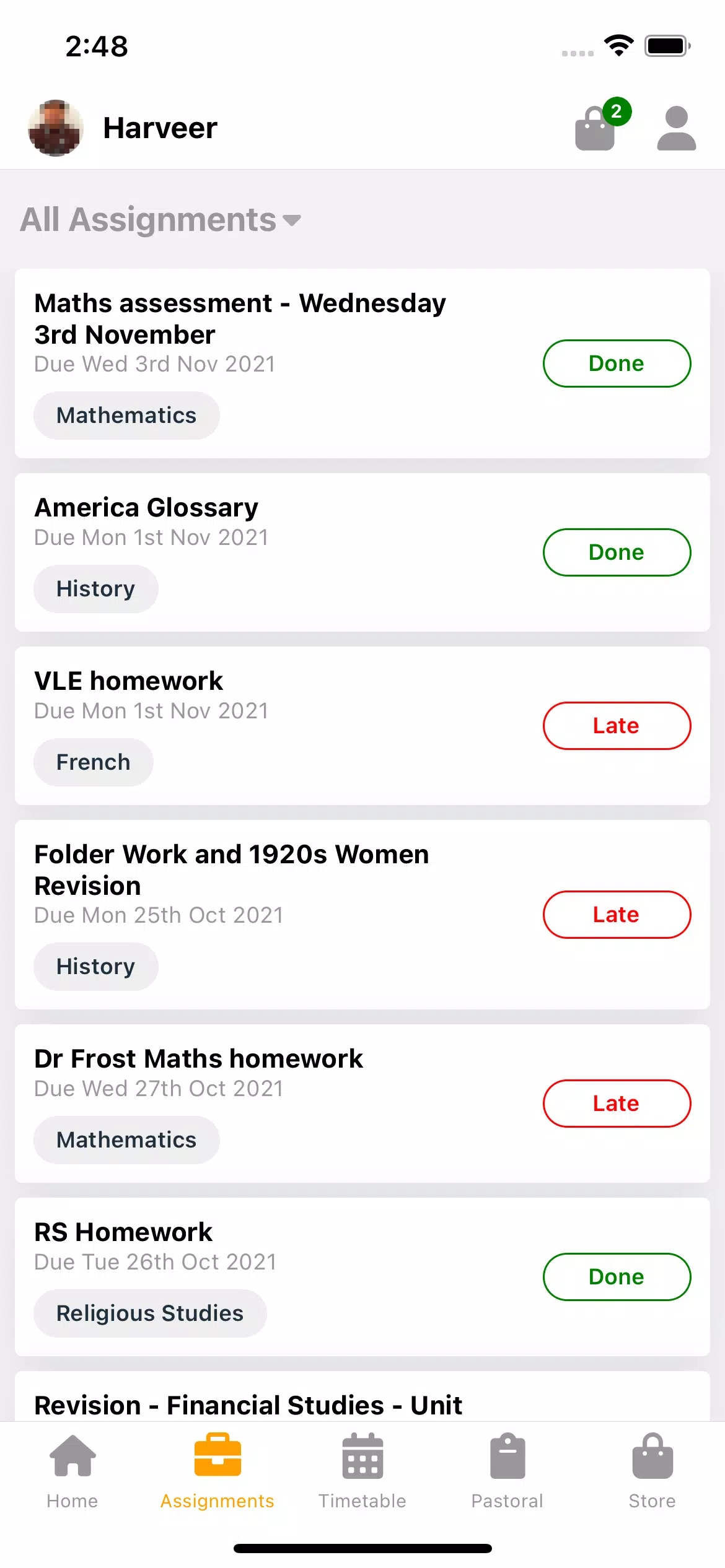Toggle Done status on Maths assessment
The width and height of the screenshot is (725, 1568).
(x=617, y=364)
